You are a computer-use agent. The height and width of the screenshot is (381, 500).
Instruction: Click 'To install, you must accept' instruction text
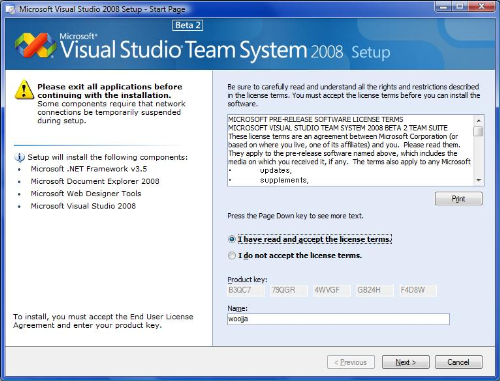[x=103, y=321]
